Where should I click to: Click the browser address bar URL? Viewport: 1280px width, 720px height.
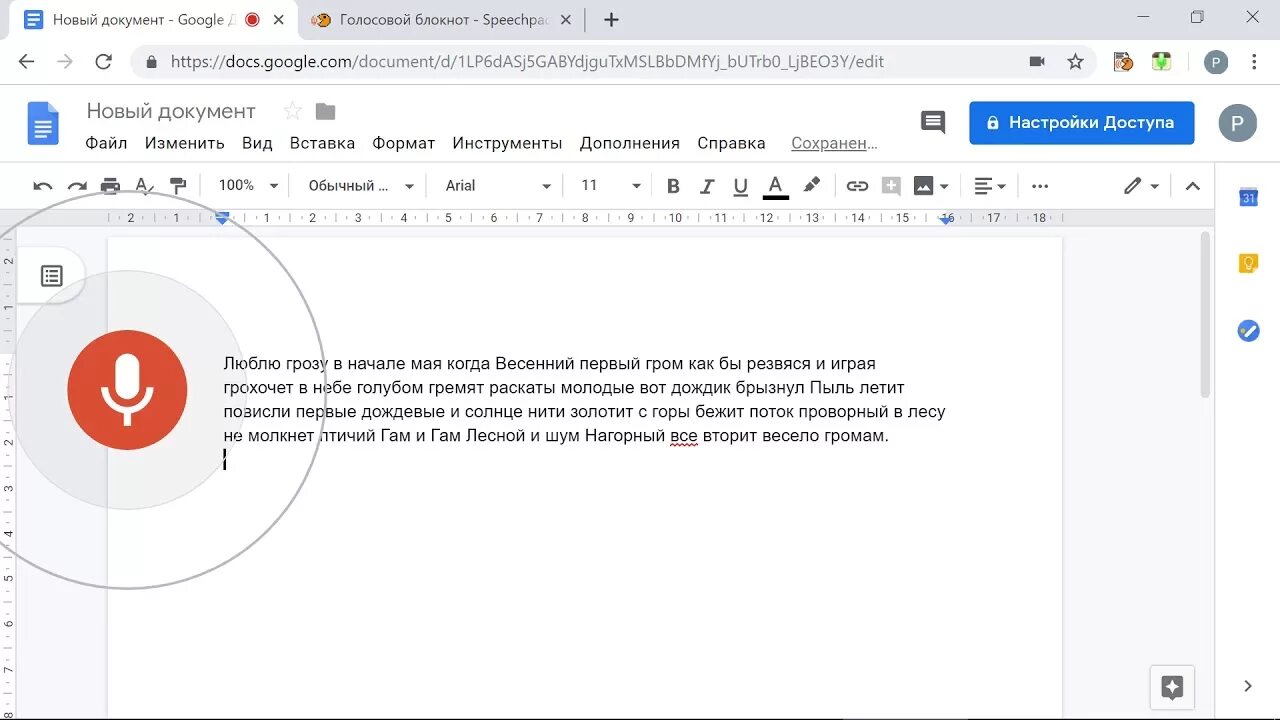527,62
